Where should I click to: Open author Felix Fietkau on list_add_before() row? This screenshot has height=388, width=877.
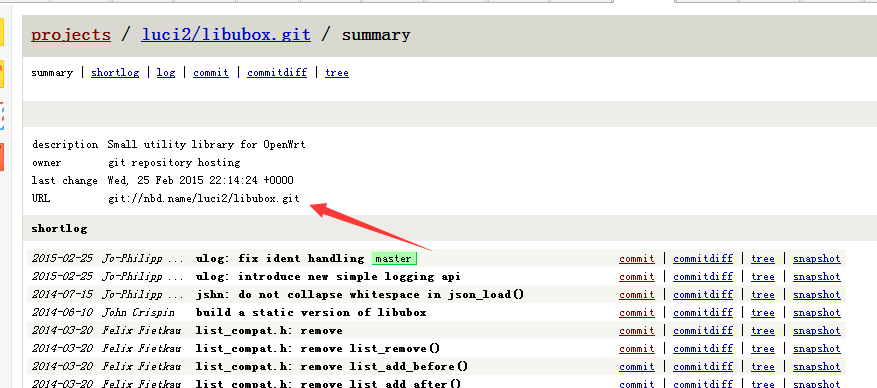[142, 366]
